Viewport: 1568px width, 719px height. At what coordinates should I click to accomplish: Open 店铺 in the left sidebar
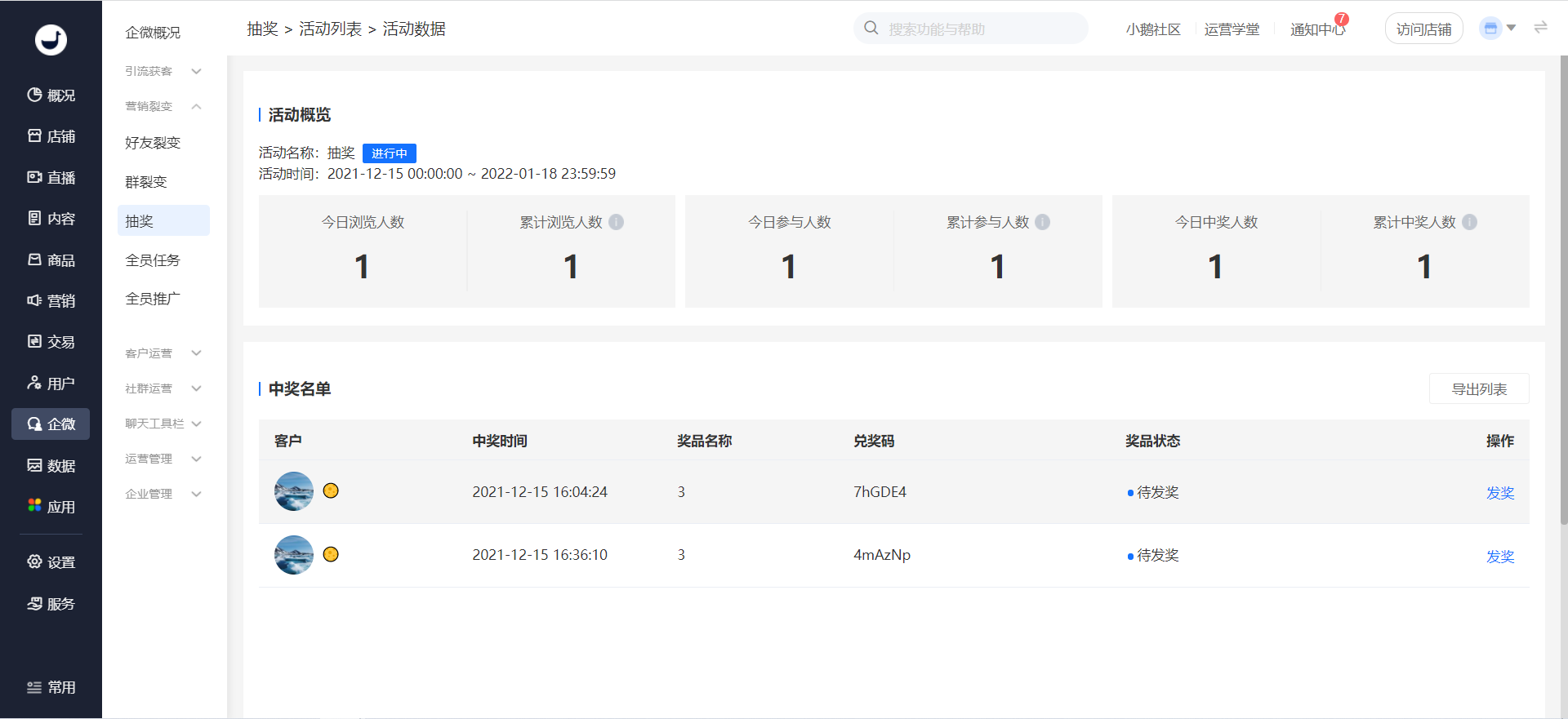pos(51,136)
